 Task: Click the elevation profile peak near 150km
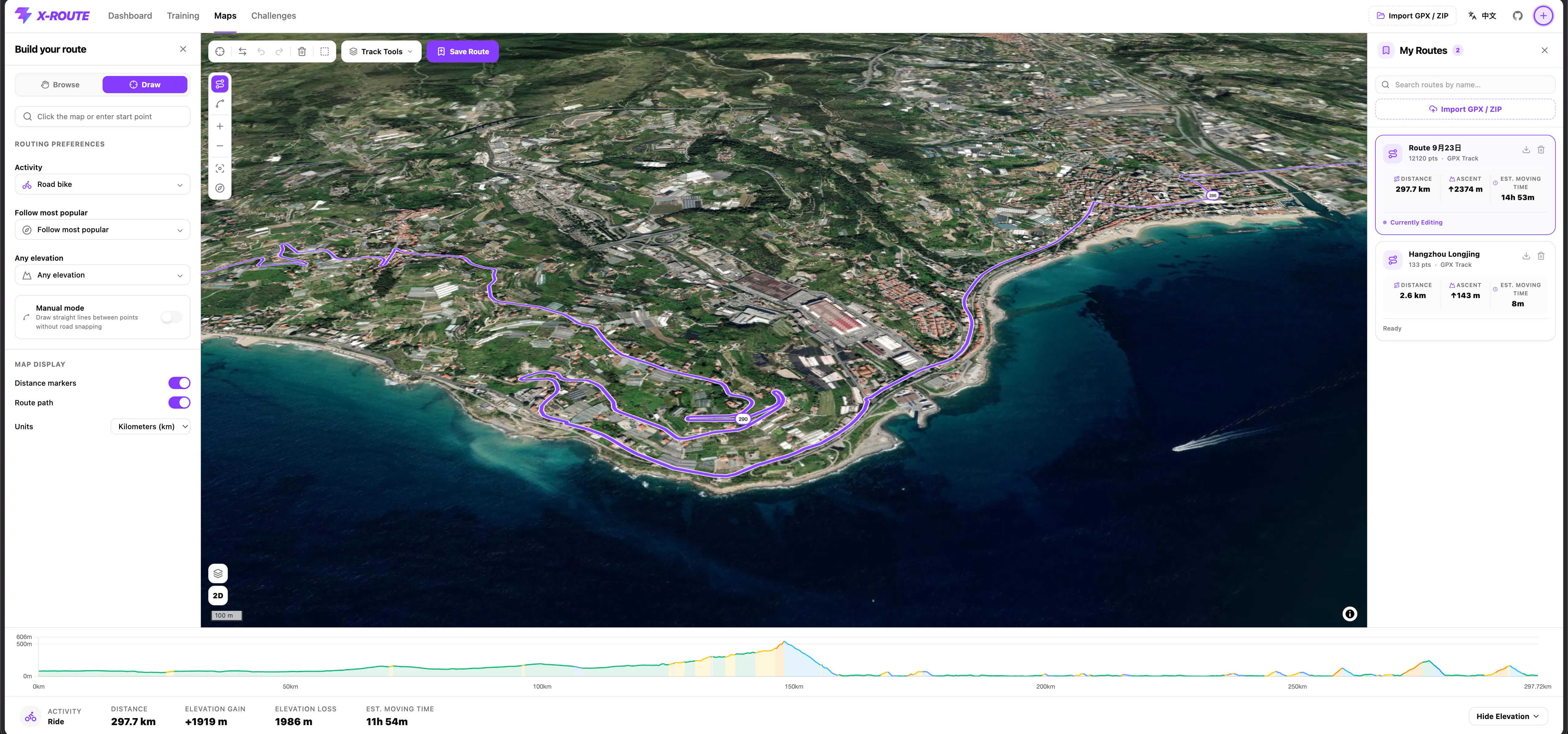pos(784,642)
